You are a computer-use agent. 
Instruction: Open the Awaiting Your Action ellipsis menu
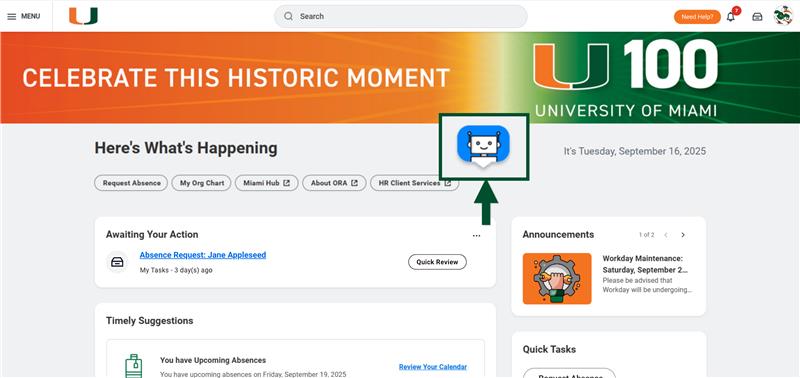(477, 236)
